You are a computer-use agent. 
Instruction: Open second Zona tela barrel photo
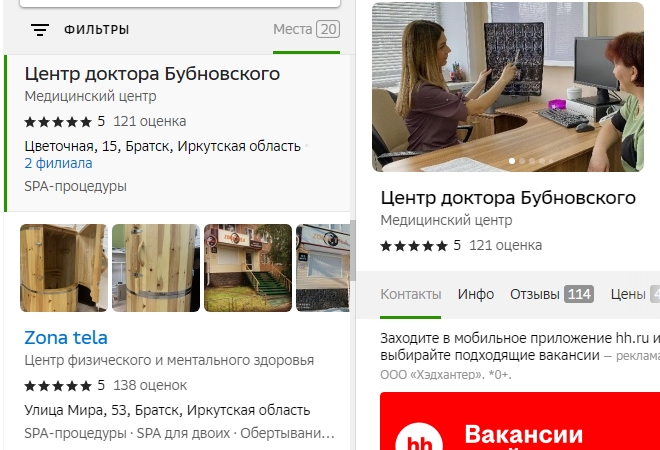[x=155, y=268]
